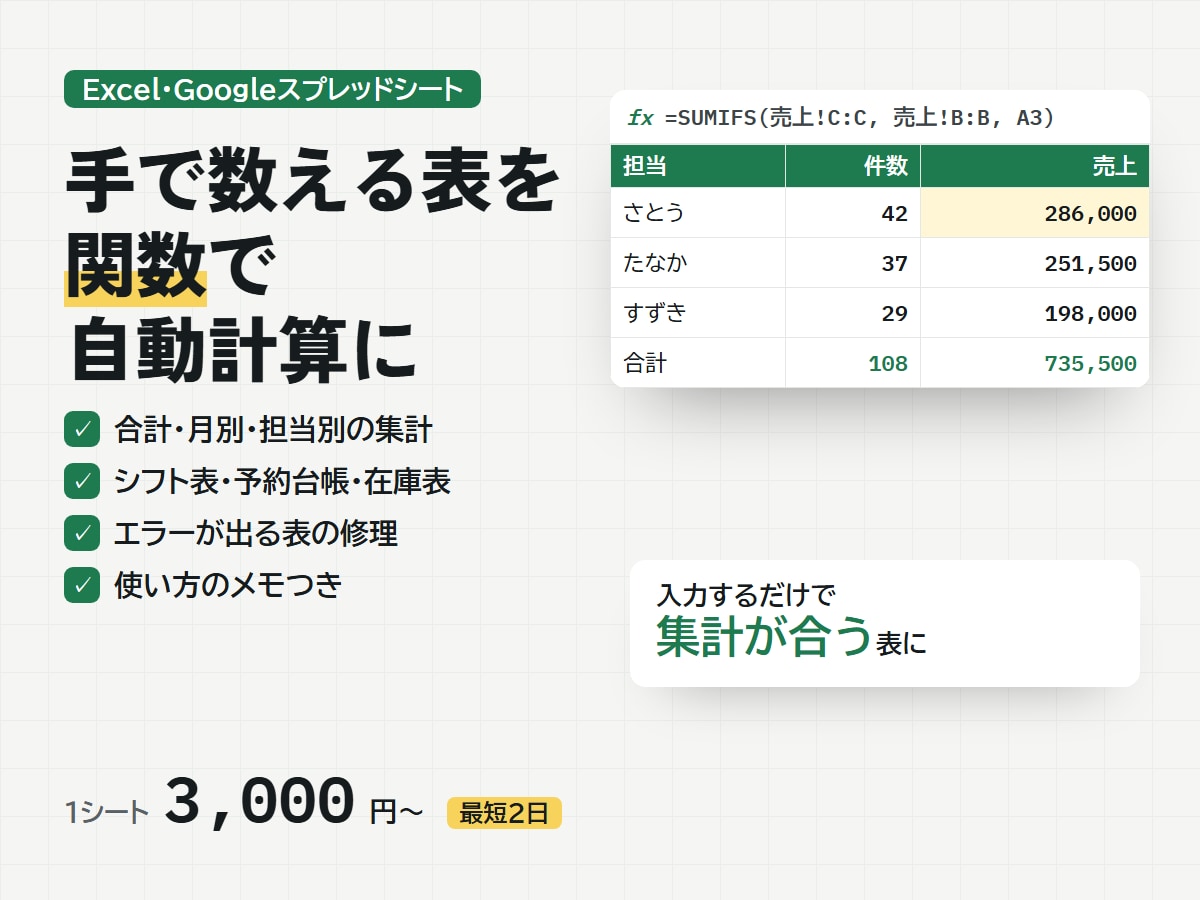Click the 円〜 price suffix
The image size is (1200, 900).
(397, 812)
